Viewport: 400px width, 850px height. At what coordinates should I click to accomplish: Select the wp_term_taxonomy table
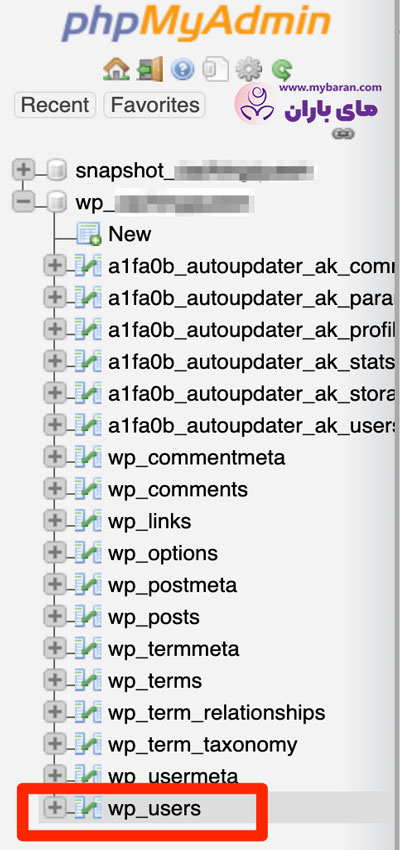click(x=202, y=745)
